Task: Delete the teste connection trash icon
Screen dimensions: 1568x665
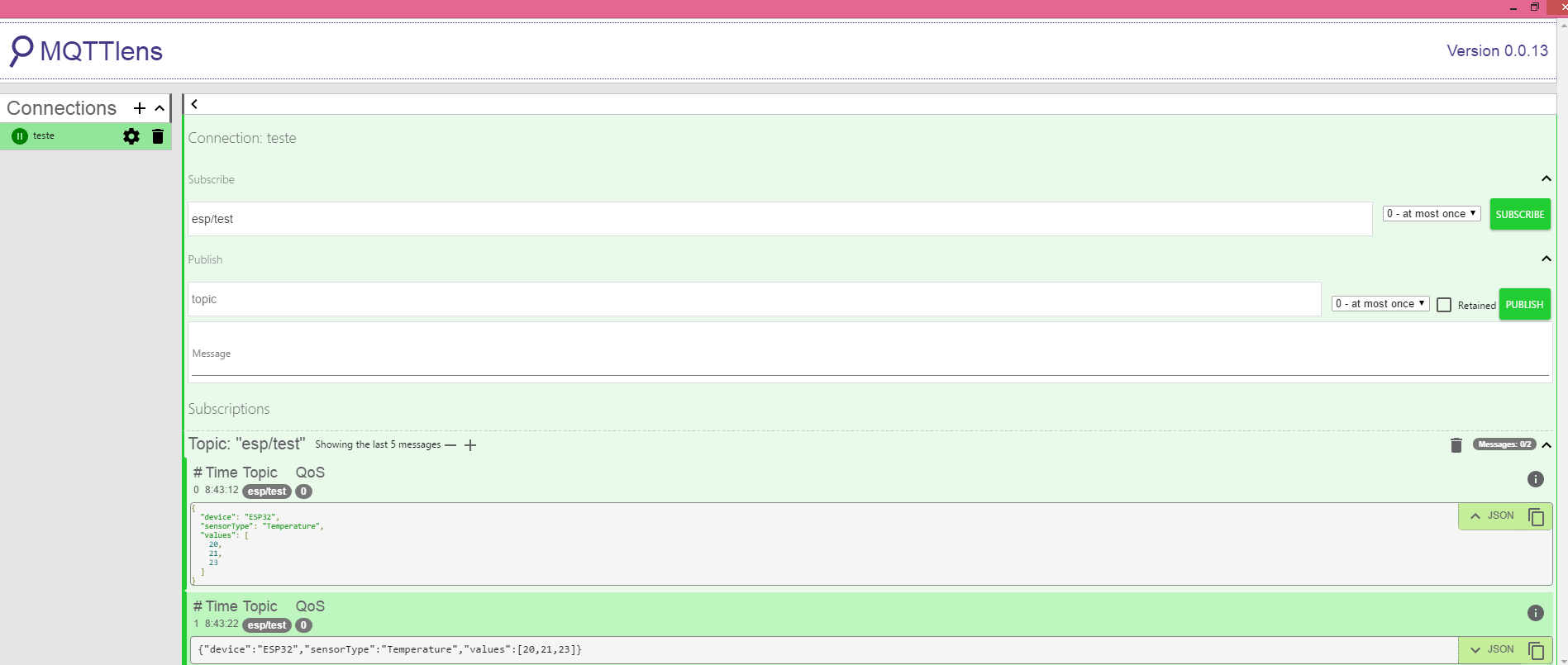Action: 158,136
